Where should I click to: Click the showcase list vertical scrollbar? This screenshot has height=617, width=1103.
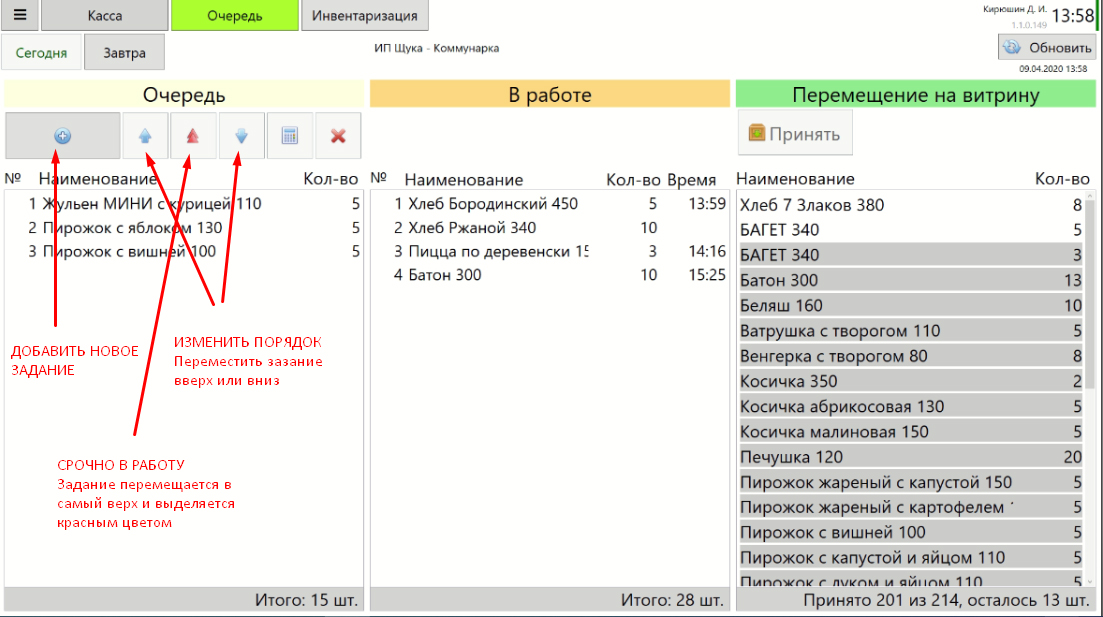point(1096,290)
